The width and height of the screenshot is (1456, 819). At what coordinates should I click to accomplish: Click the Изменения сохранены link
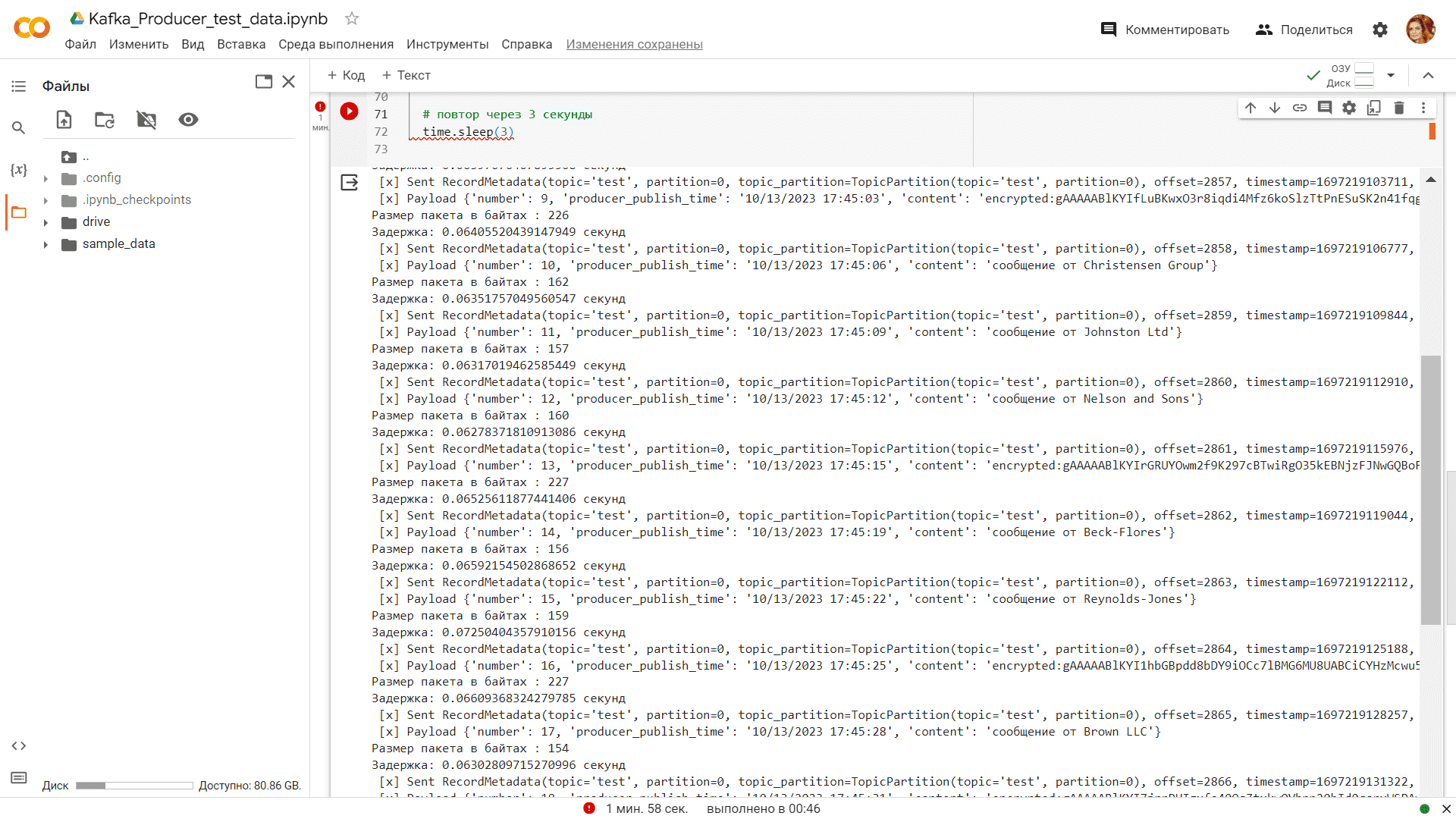(x=634, y=44)
